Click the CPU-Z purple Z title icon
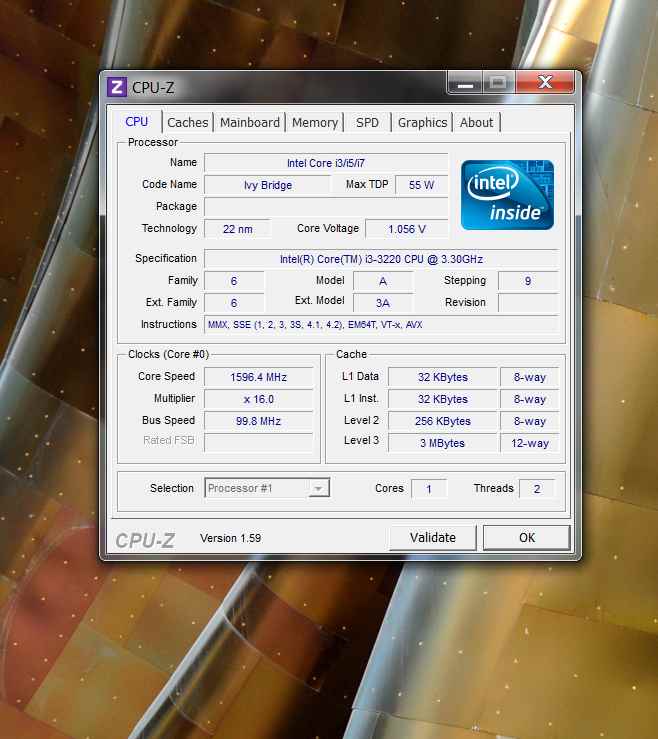658x739 pixels. 116,87
